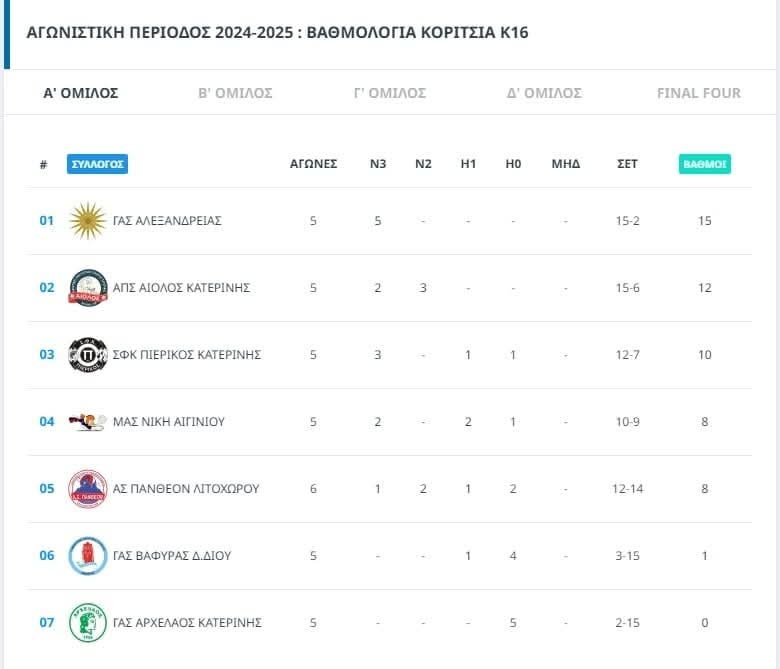Viewport: 780px width, 669px height.
Task: Click the ΓΑΣ ΒΑΦΥΡΑΣ Δ.ΔΙΟΥ team logo
Action: (x=87, y=556)
